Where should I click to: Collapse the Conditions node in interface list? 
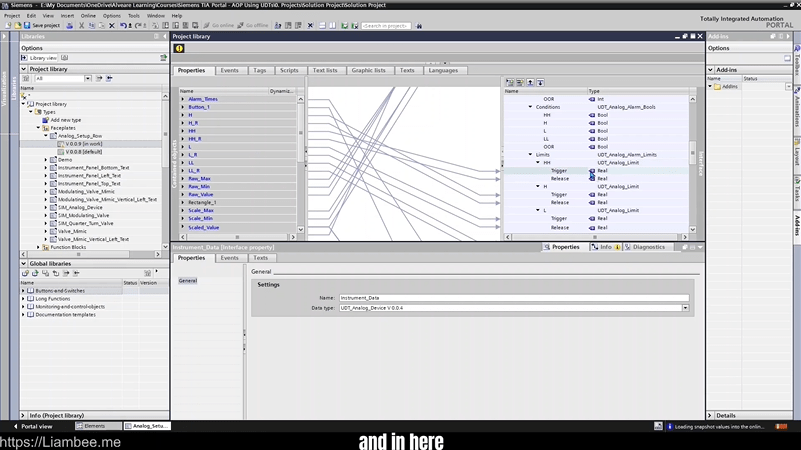(x=531, y=107)
